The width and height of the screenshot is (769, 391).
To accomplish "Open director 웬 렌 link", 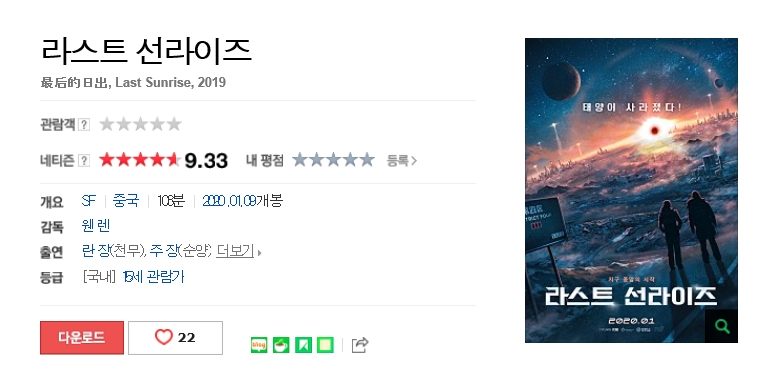I will [x=96, y=226].
